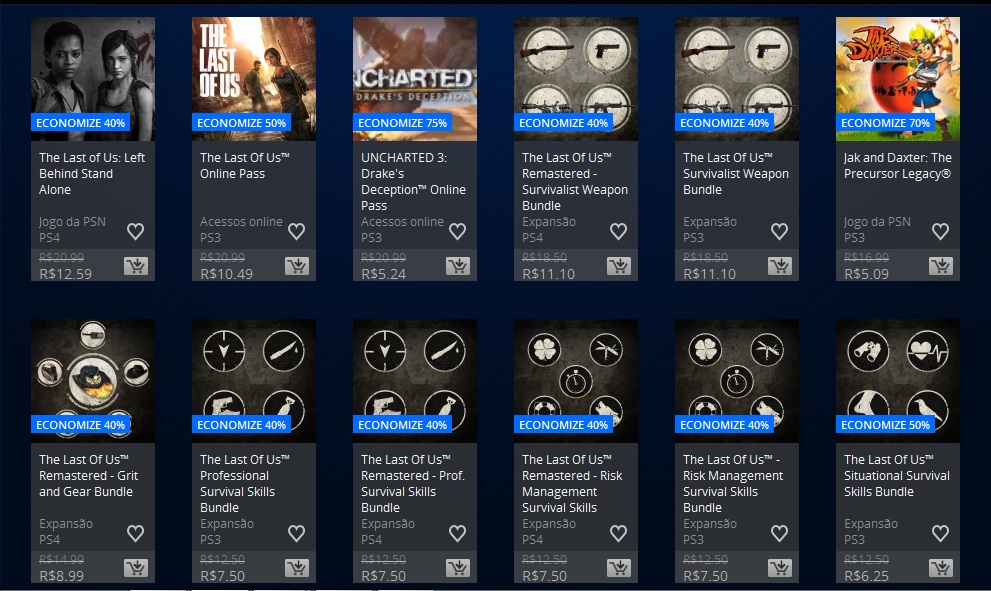The image size is (991, 591).
Task: Open Remastered - Prof. Survival Skills Bundle title
Action: click(413, 484)
